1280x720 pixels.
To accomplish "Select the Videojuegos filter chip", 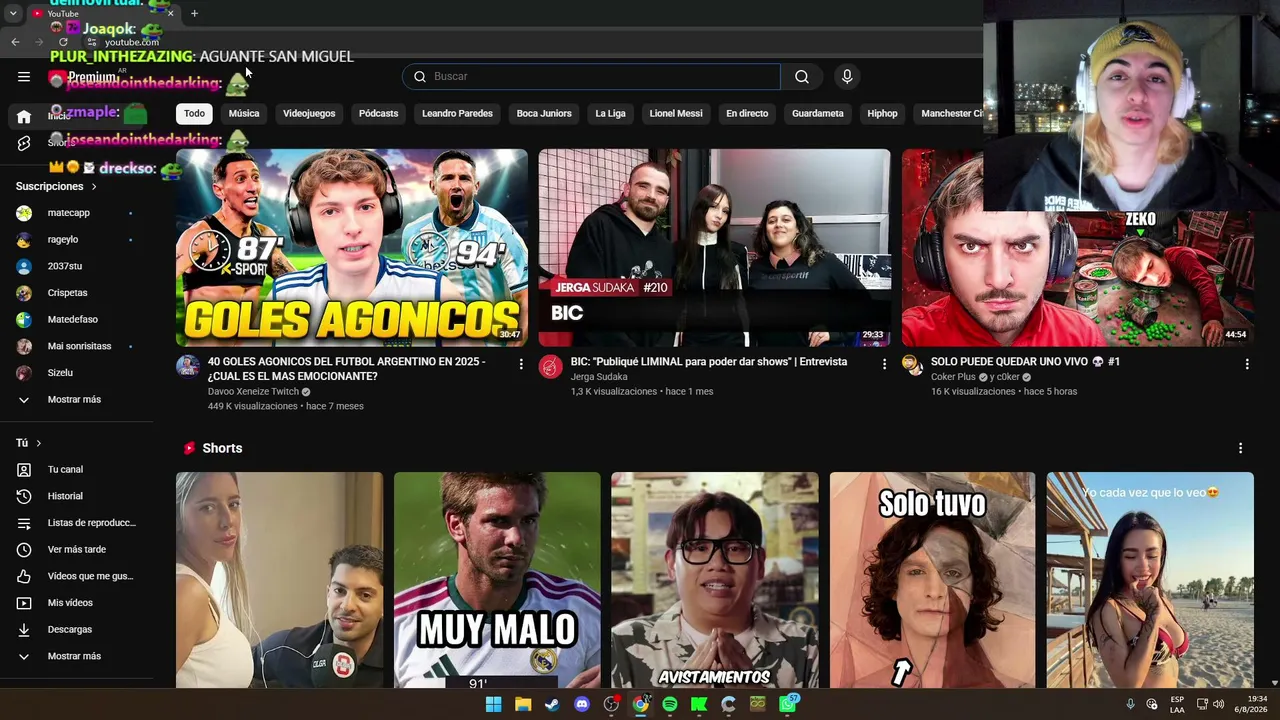I will tap(309, 114).
